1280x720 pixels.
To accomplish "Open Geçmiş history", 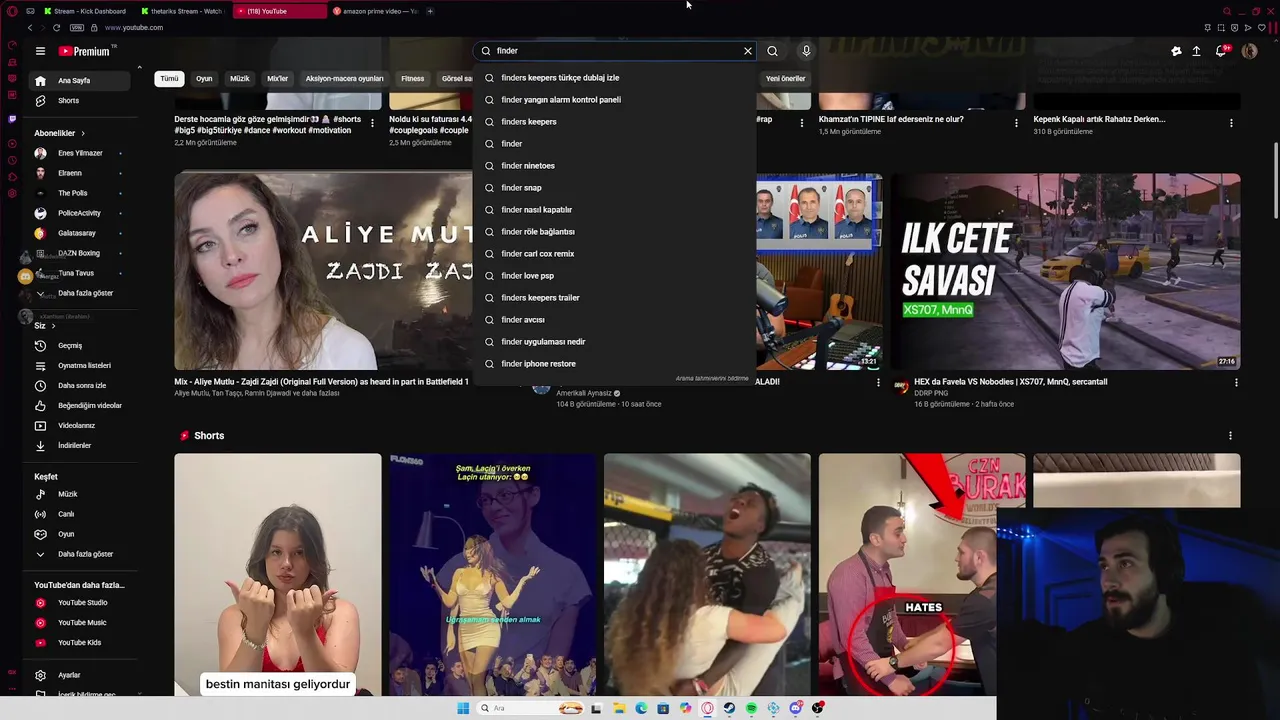I will [x=80, y=346].
